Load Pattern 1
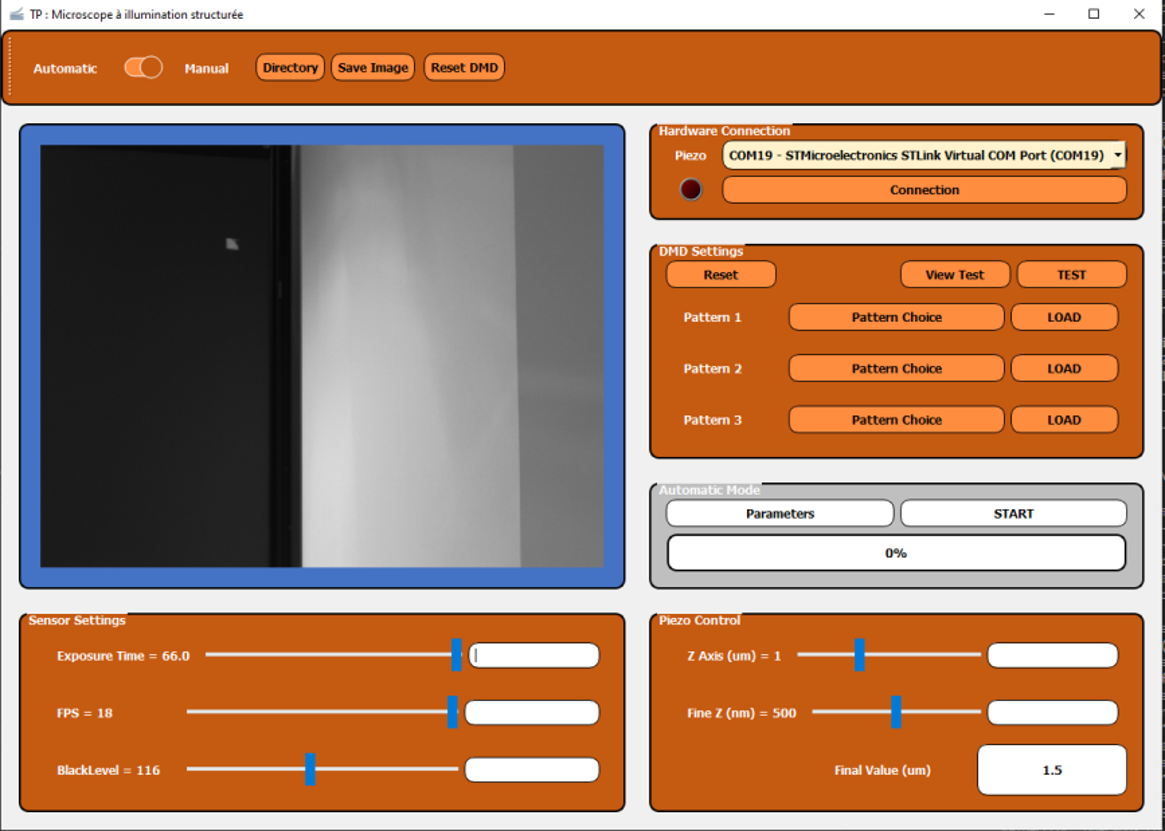The height and width of the screenshot is (831, 1165). click(x=1064, y=317)
